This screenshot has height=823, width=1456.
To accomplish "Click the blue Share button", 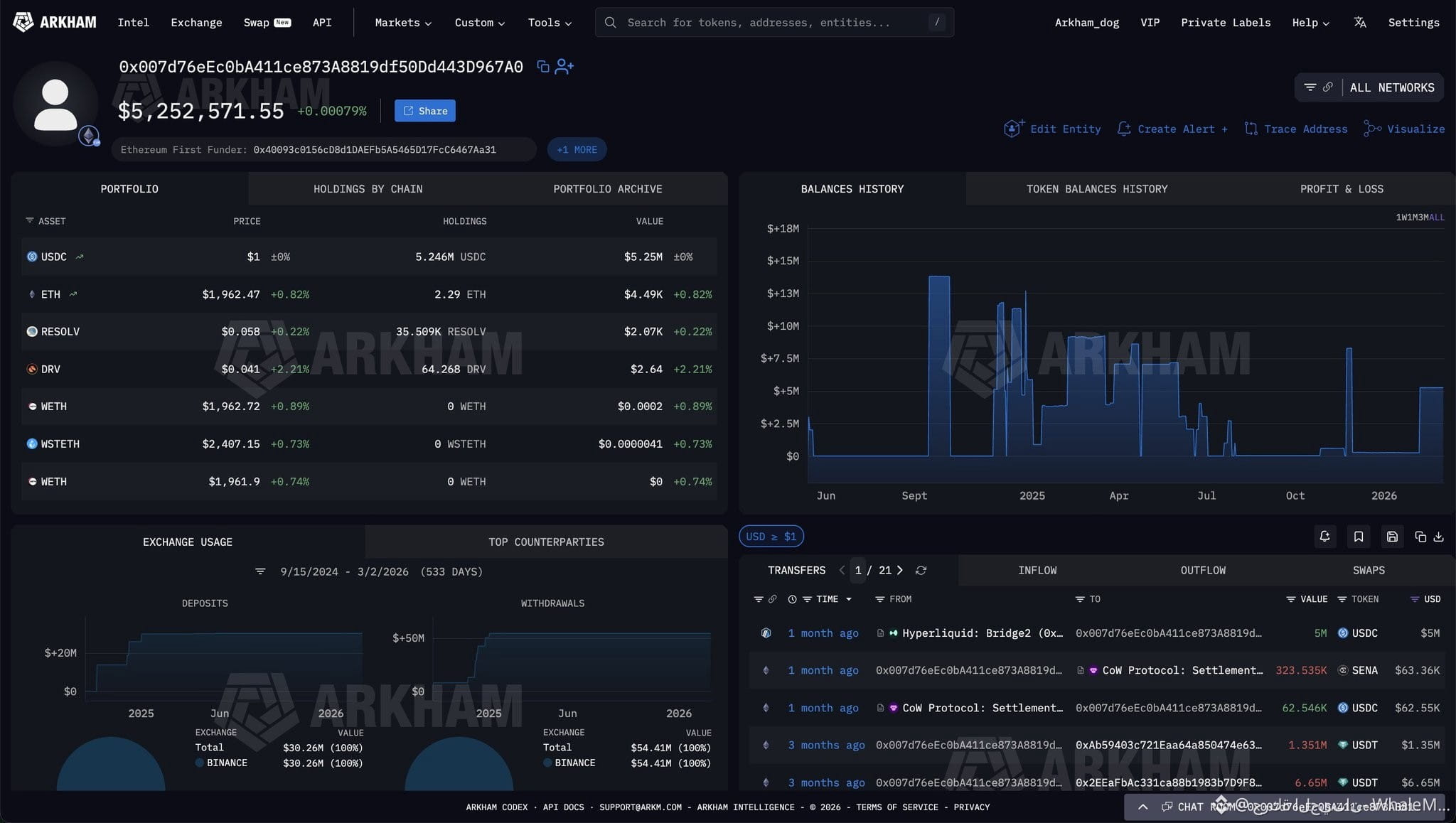I will click(425, 111).
